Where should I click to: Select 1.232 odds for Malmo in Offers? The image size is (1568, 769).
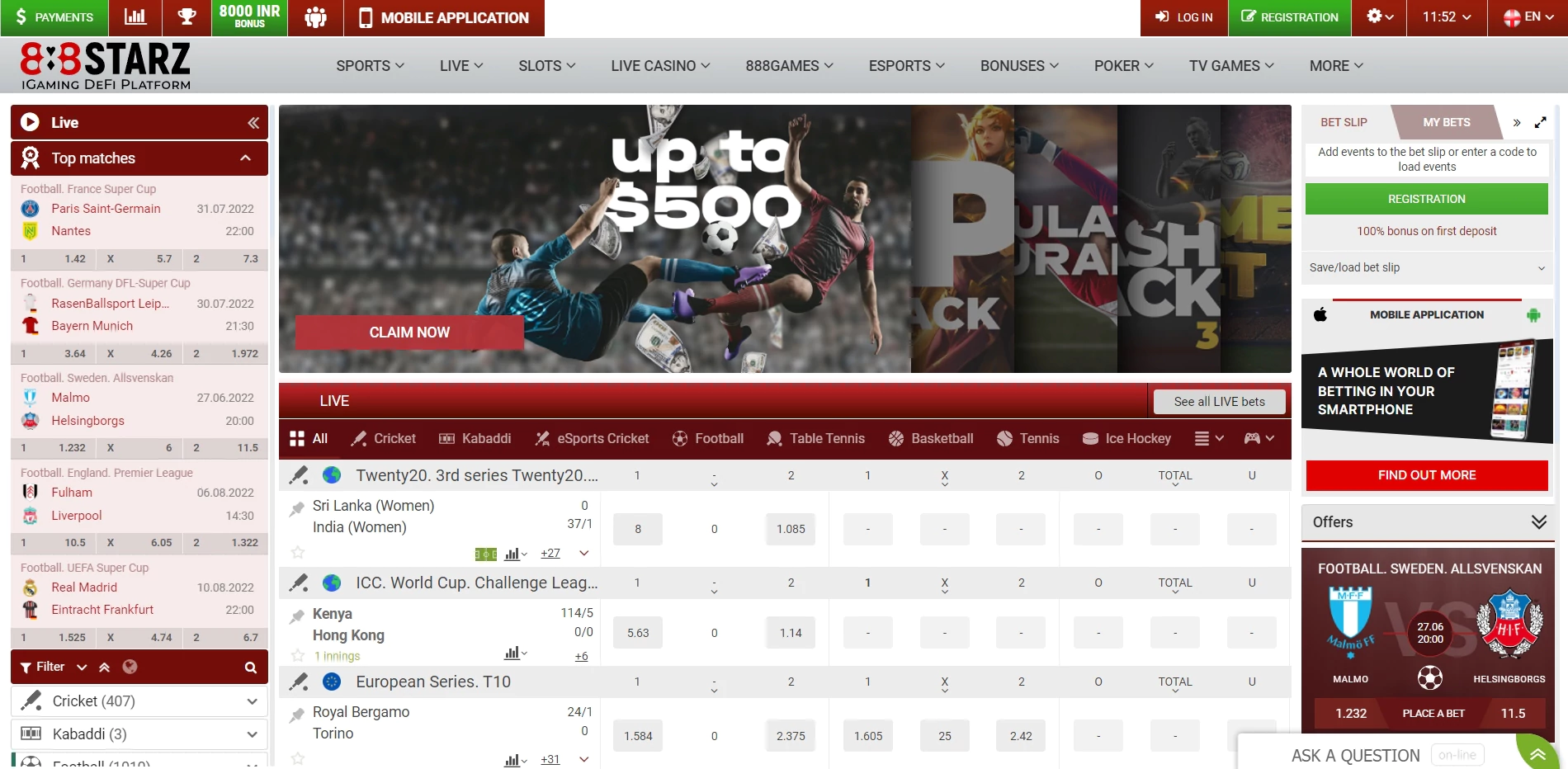point(1350,714)
